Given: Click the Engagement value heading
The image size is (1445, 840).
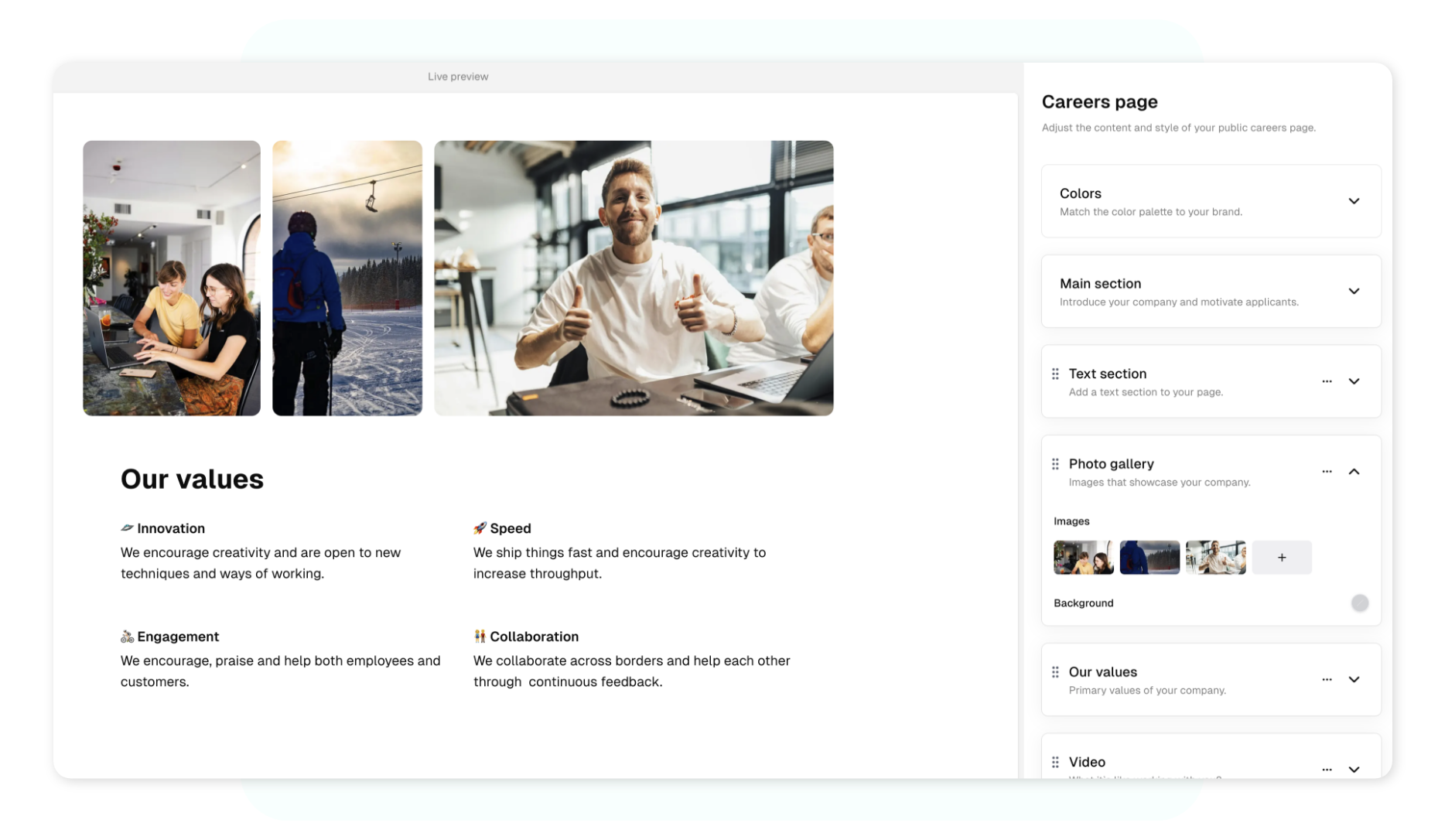Looking at the screenshot, I should 178,637.
